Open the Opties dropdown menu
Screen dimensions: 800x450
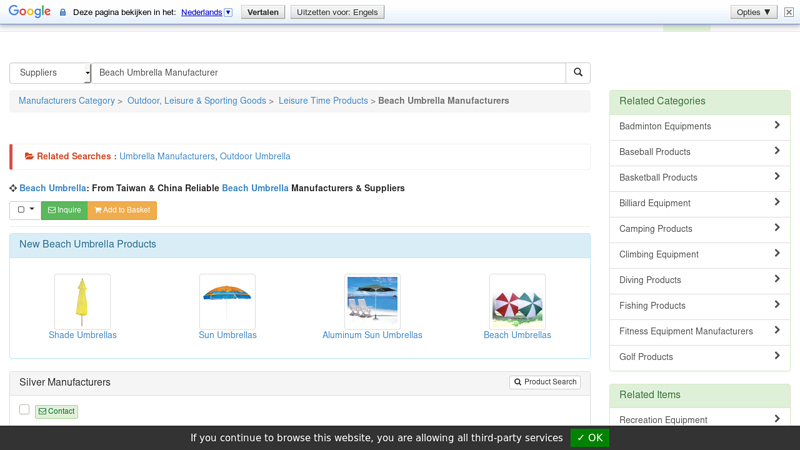pos(754,12)
